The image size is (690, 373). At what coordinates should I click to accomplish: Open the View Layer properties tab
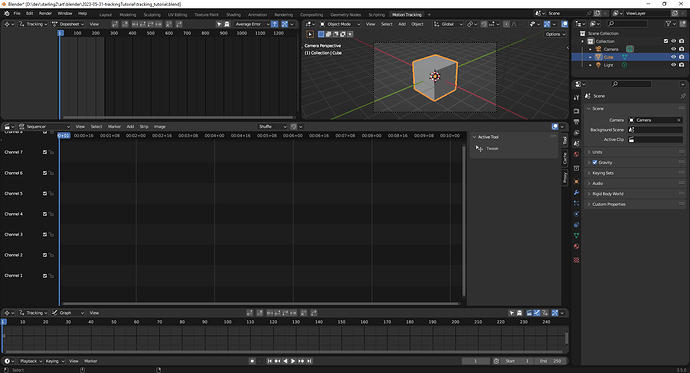(576, 132)
